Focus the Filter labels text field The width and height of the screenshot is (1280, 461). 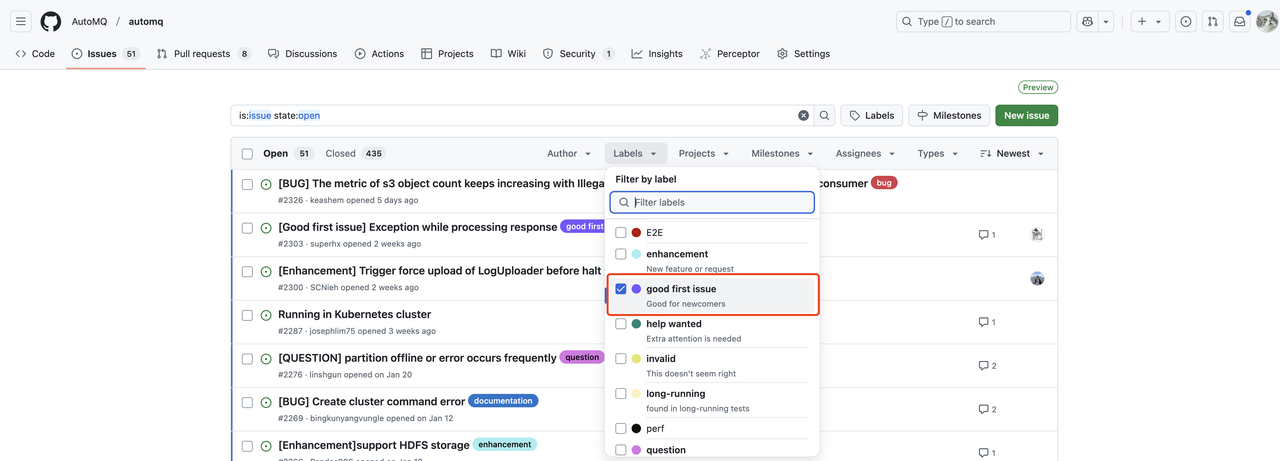point(720,202)
